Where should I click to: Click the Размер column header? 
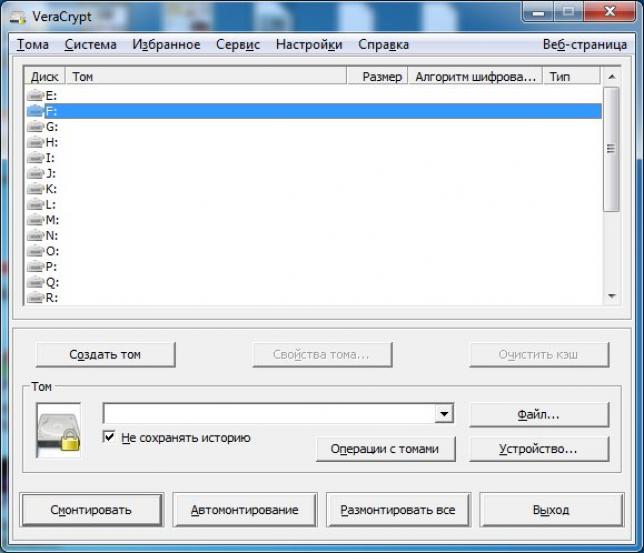pyautogui.click(x=377, y=77)
